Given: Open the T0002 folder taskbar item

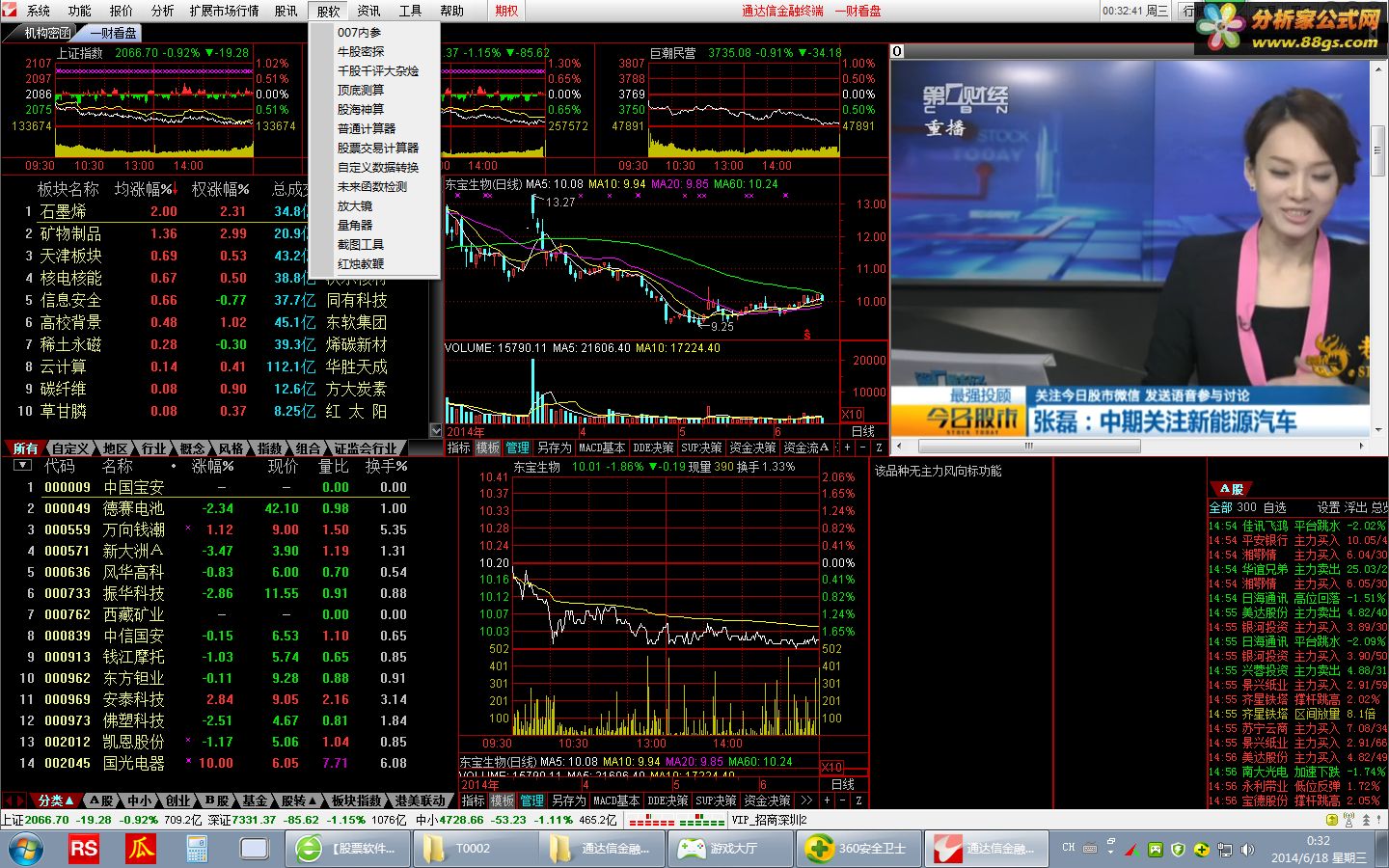Looking at the screenshot, I should (x=474, y=849).
